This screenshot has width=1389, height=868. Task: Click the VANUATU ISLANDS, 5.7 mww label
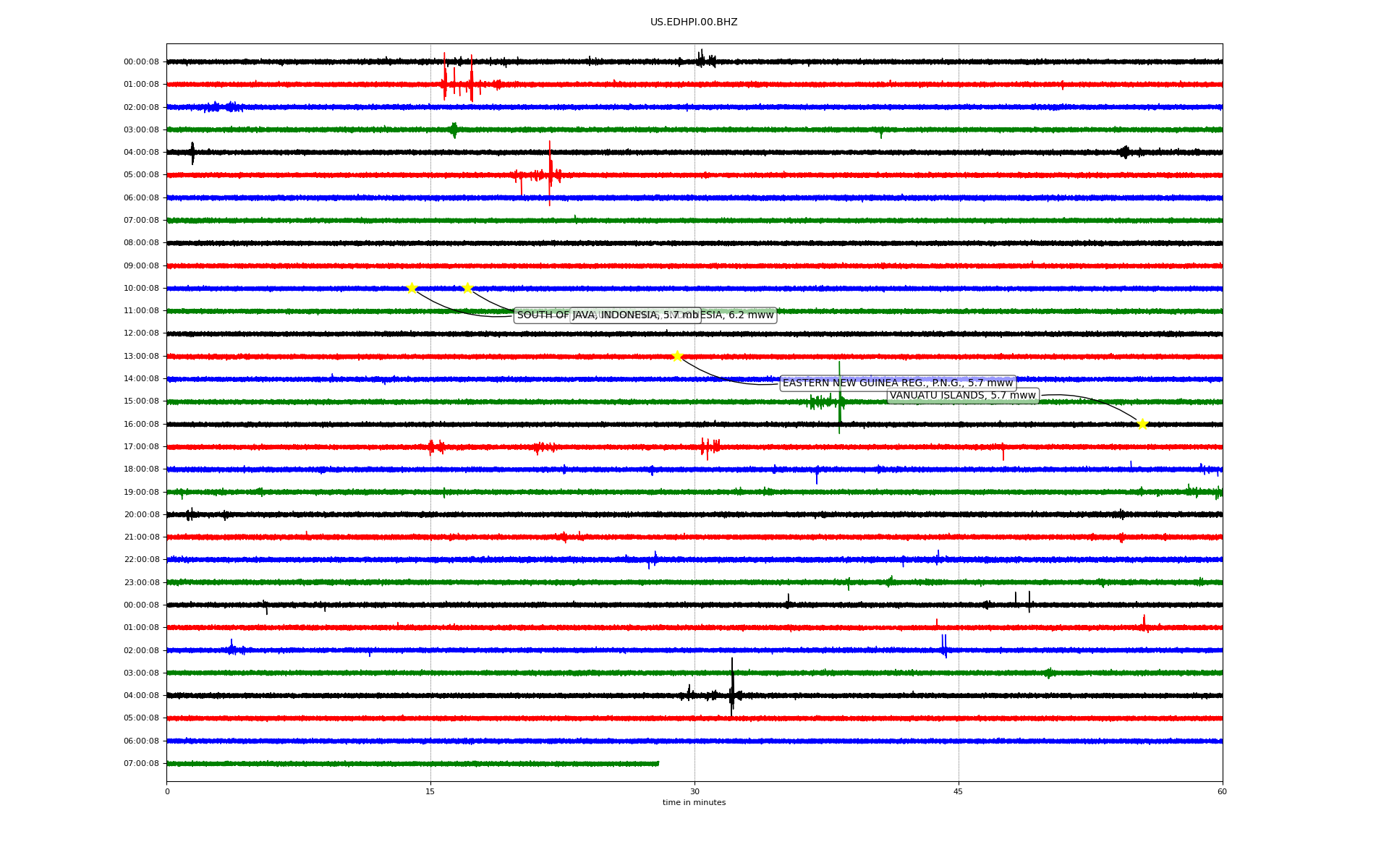[963, 396]
